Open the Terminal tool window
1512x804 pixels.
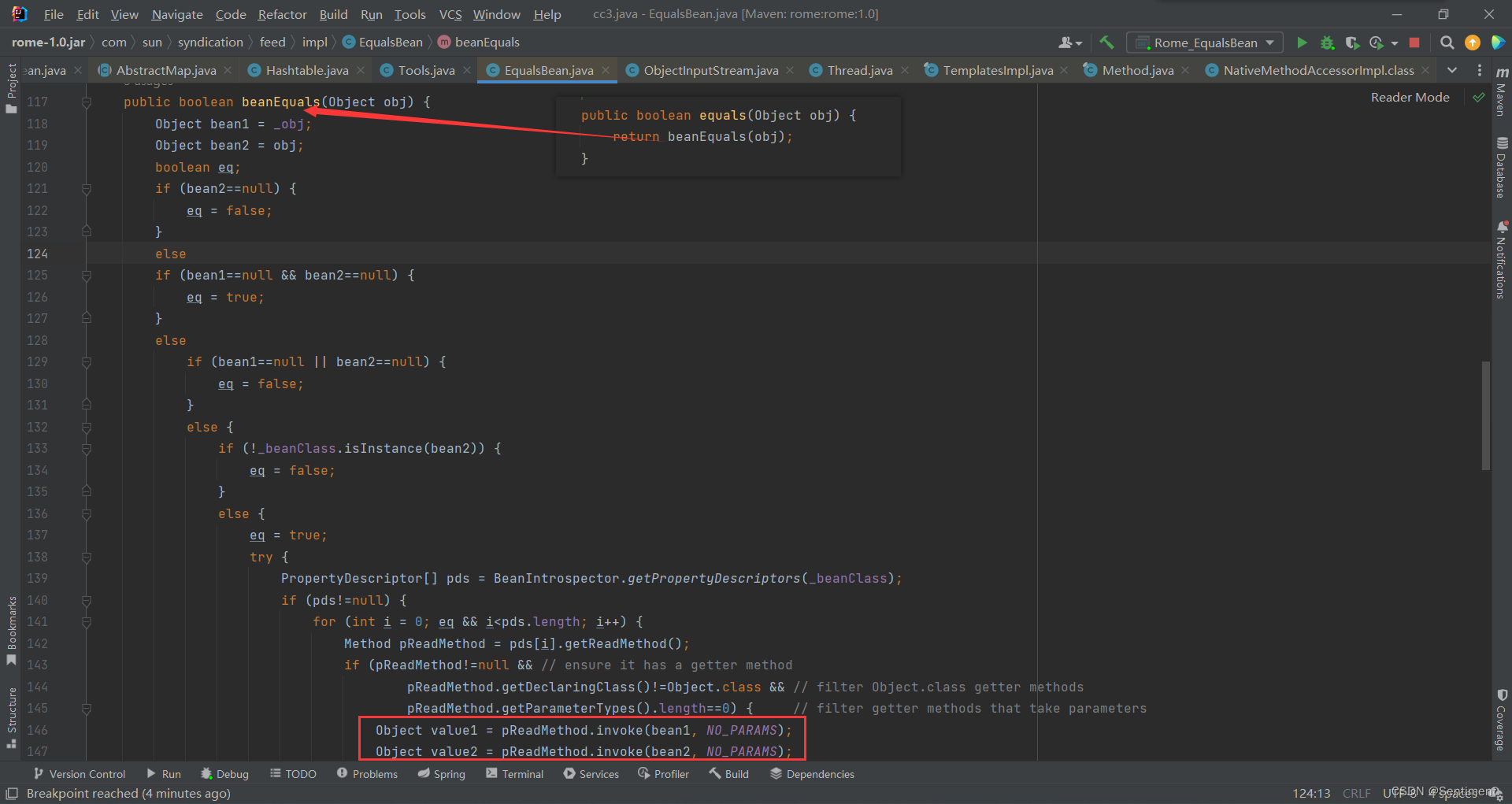click(x=515, y=774)
